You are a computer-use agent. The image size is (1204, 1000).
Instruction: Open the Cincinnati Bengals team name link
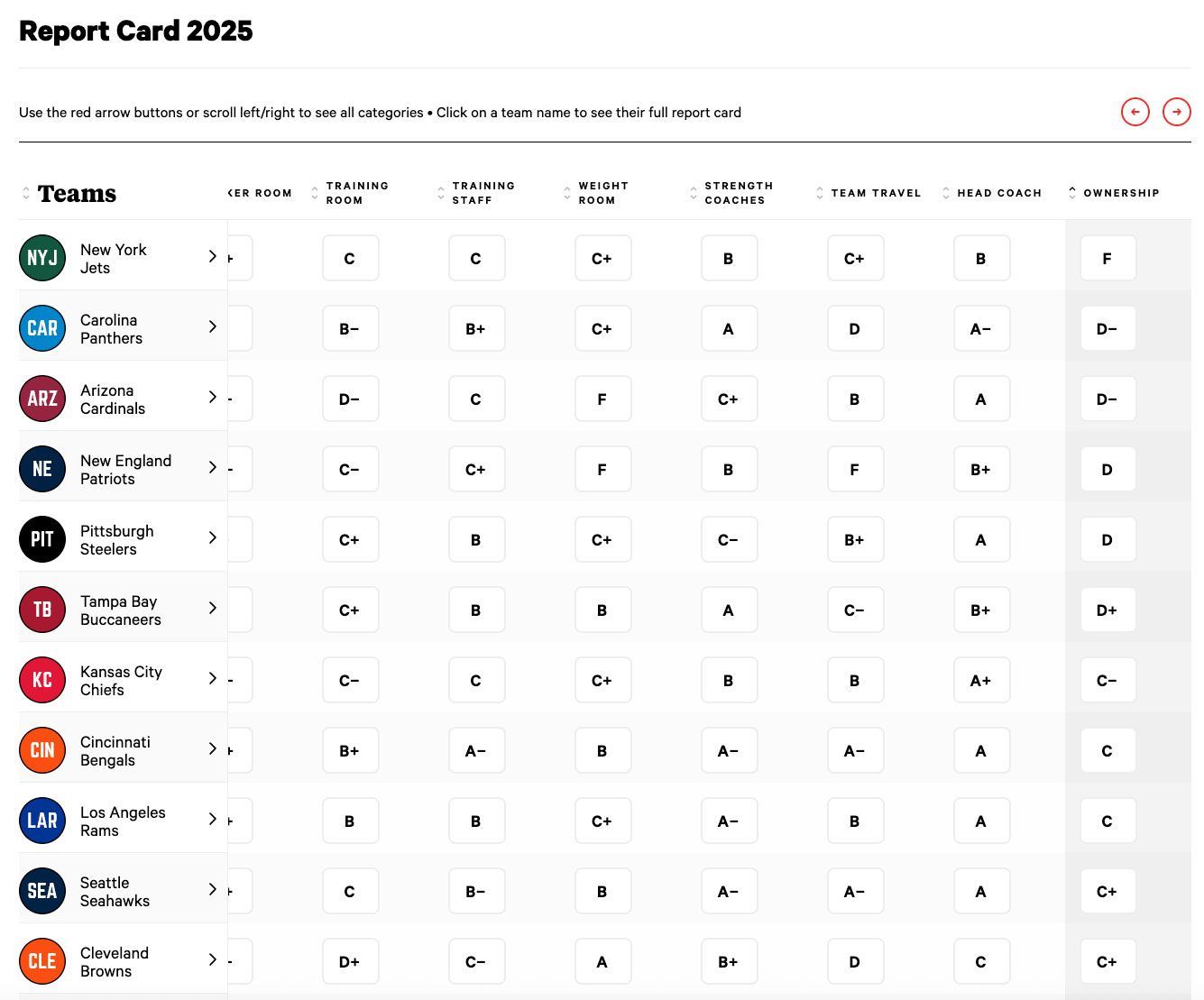pyautogui.click(x=115, y=750)
